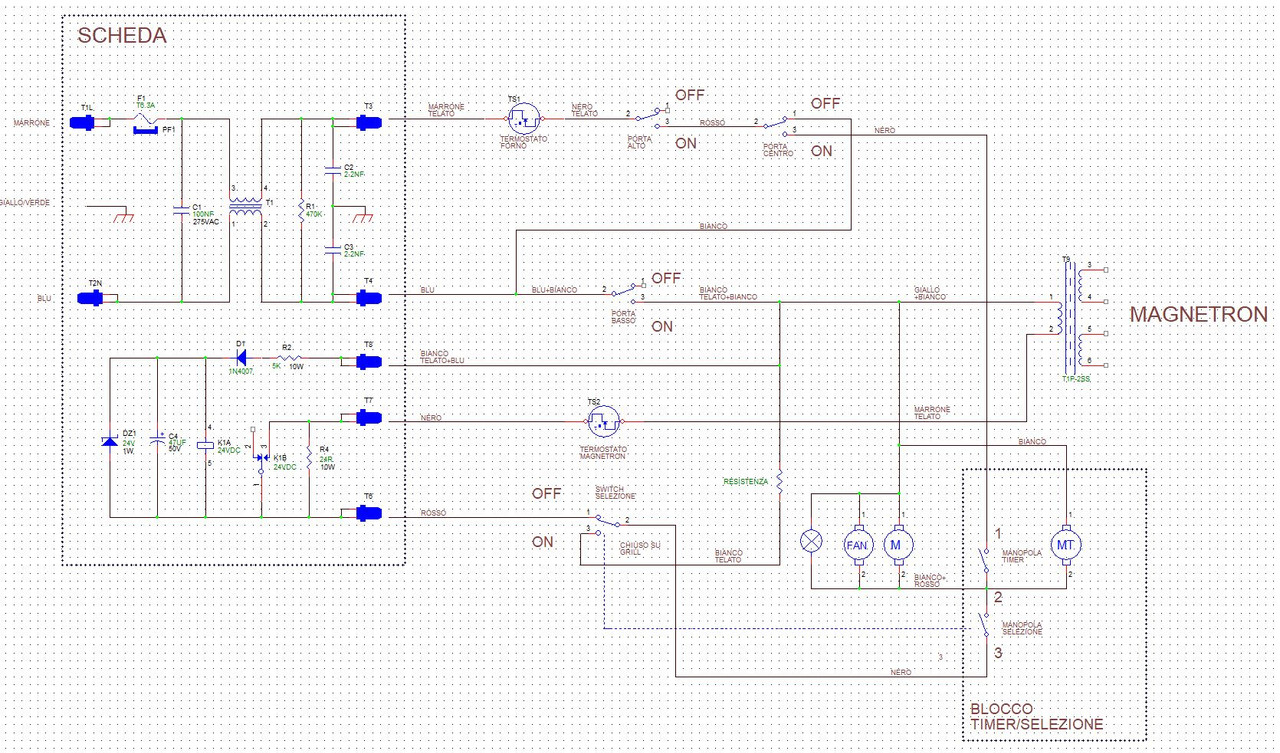1280x753 pixels.
Task: Select diode D1 symbol
Action: [240, 359]
